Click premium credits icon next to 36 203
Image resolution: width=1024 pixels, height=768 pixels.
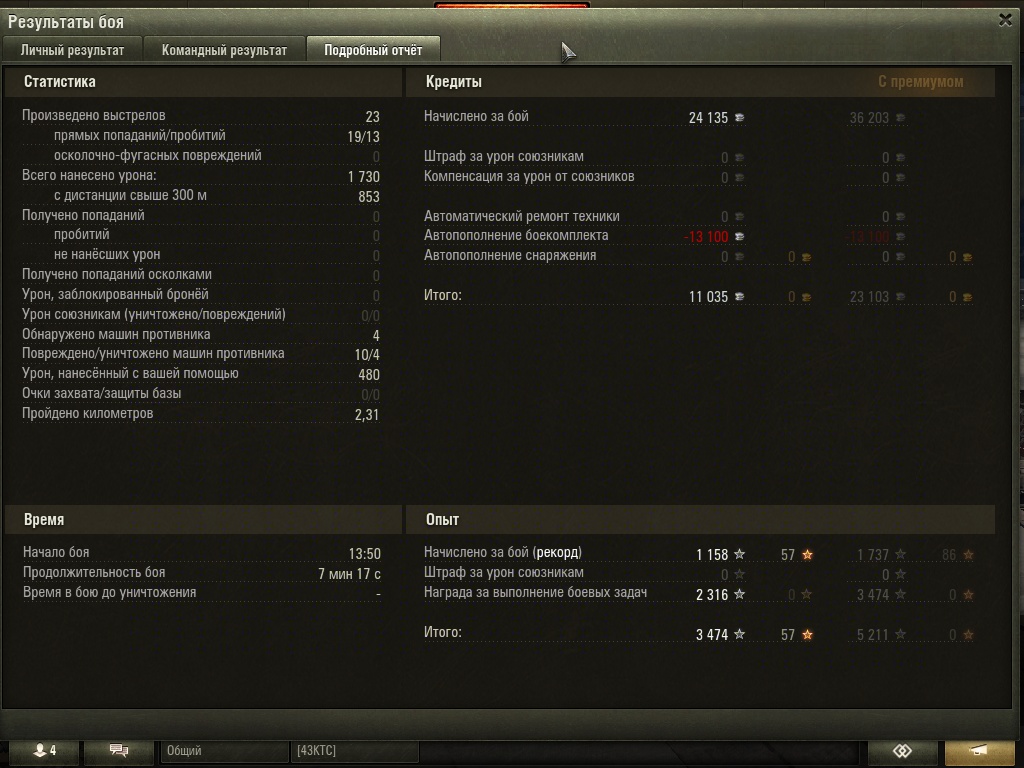(901, 118)
